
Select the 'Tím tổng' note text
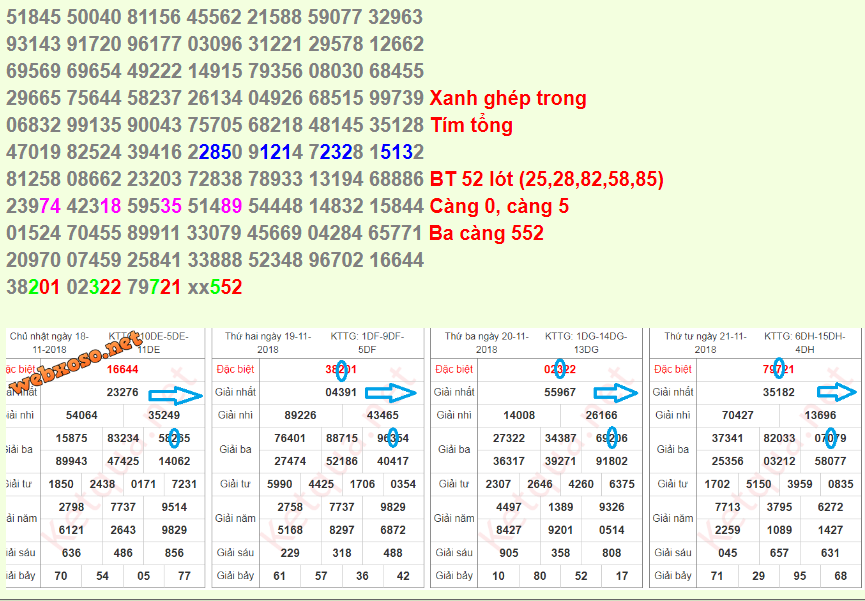471,126
